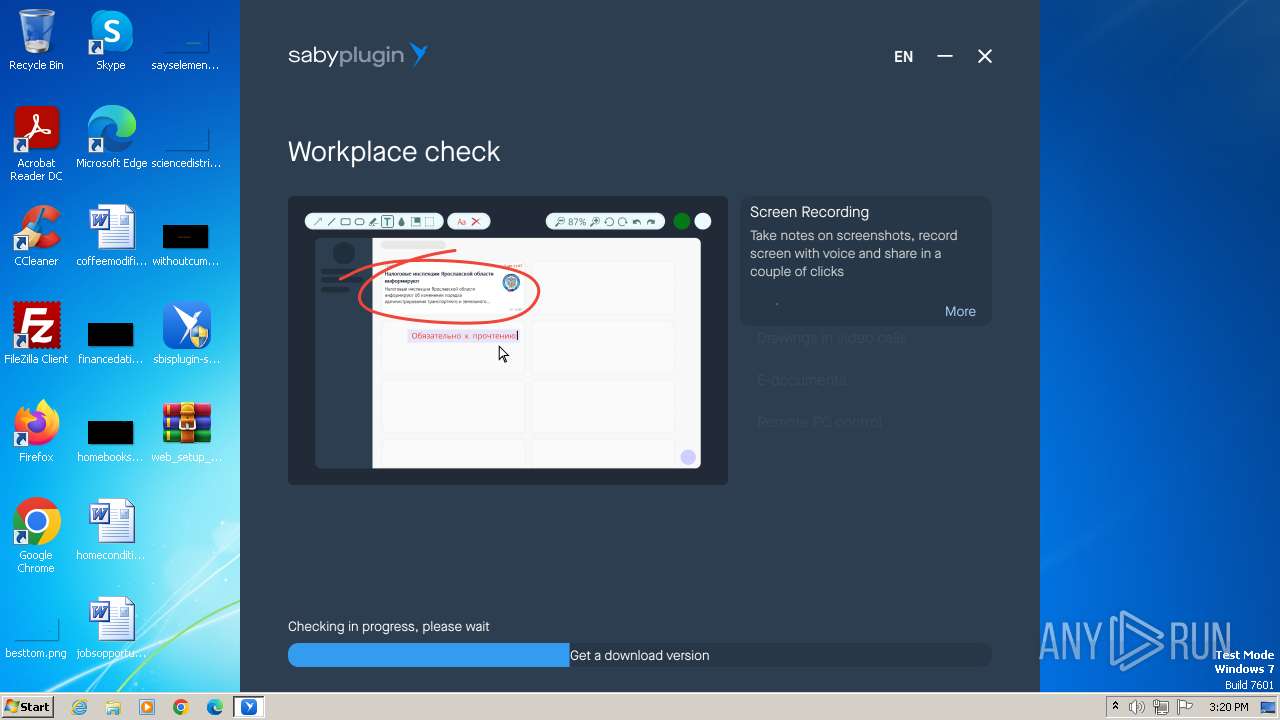Click the sabyplugin logo
1280x720 pixels.
[x=358, y=56]
